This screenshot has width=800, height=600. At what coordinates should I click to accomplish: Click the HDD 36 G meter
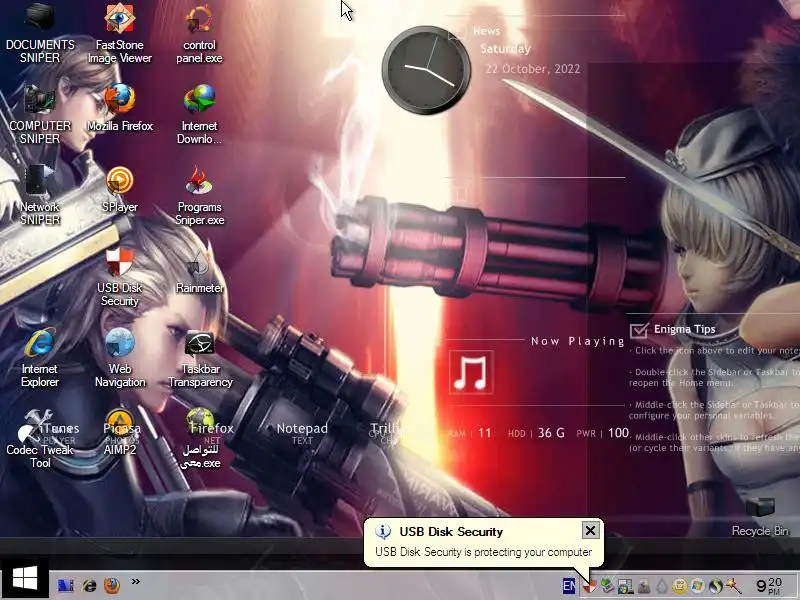coord(536,433)
